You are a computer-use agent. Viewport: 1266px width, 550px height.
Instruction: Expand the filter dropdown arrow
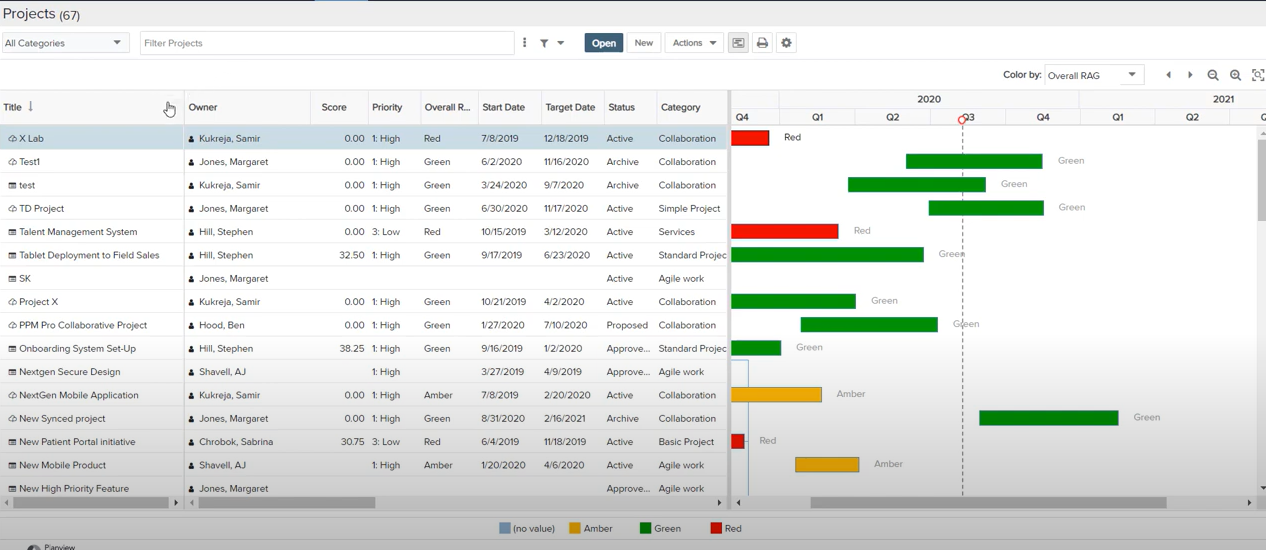coord(561,43)
